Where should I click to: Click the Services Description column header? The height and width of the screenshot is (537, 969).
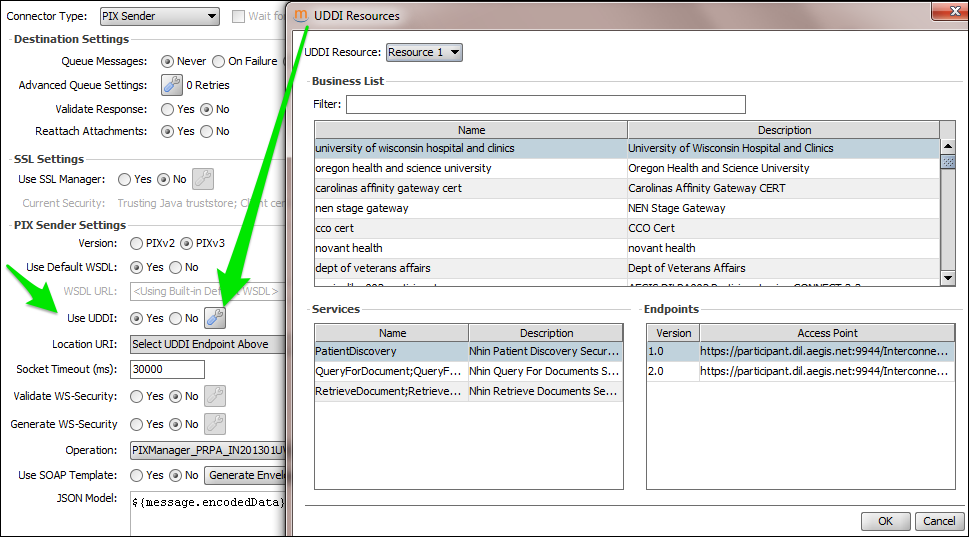tap(546, 332)
